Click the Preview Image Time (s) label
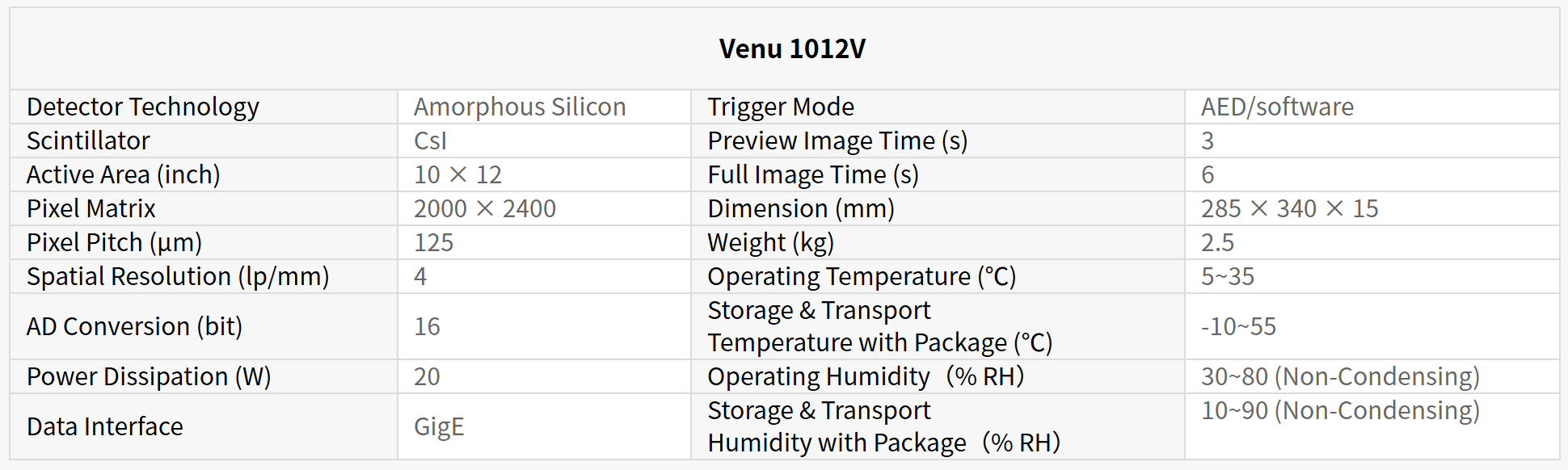Image resolution: width=1568 pixels, height=470 pixels. pos(837,141)
